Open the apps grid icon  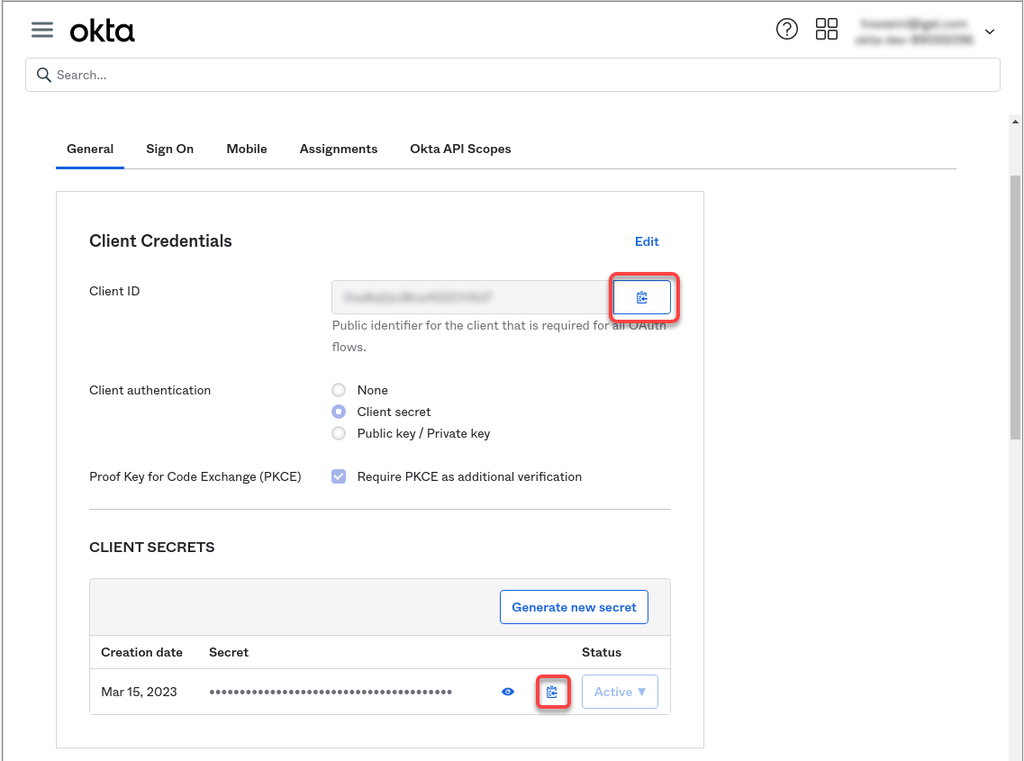pyautogui.click(x=827, y=30)
